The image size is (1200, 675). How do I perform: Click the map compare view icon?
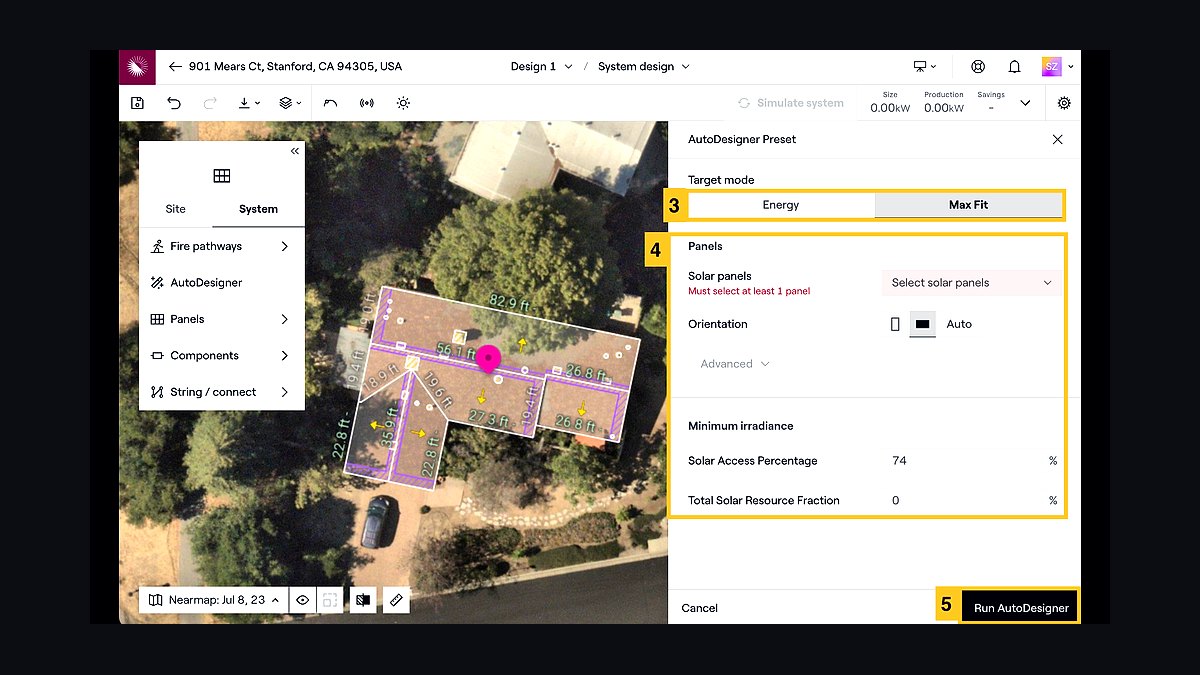tap(363, 600)
